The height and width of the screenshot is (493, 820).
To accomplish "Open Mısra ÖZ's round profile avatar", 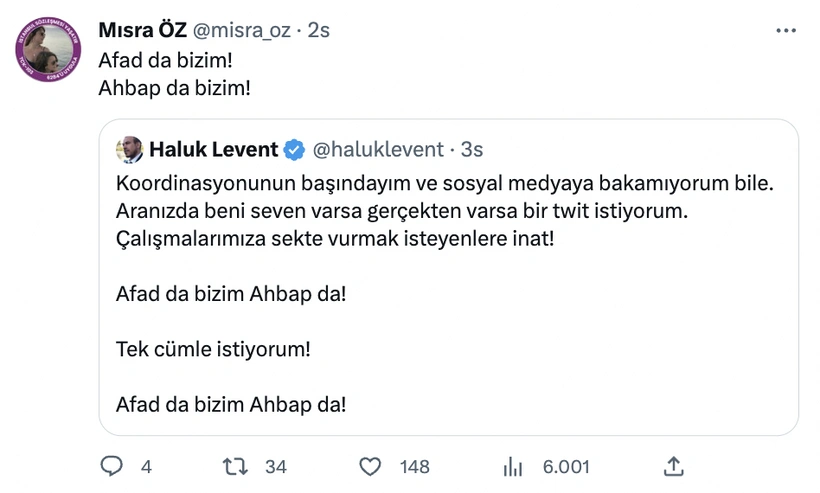I will [x=49, y=50].
